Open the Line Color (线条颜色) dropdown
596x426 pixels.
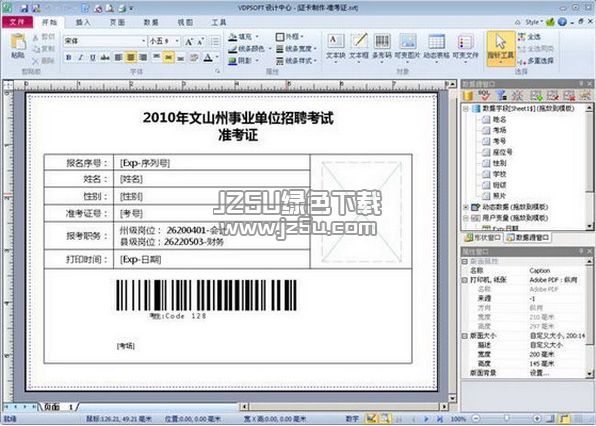pos(269,49)
